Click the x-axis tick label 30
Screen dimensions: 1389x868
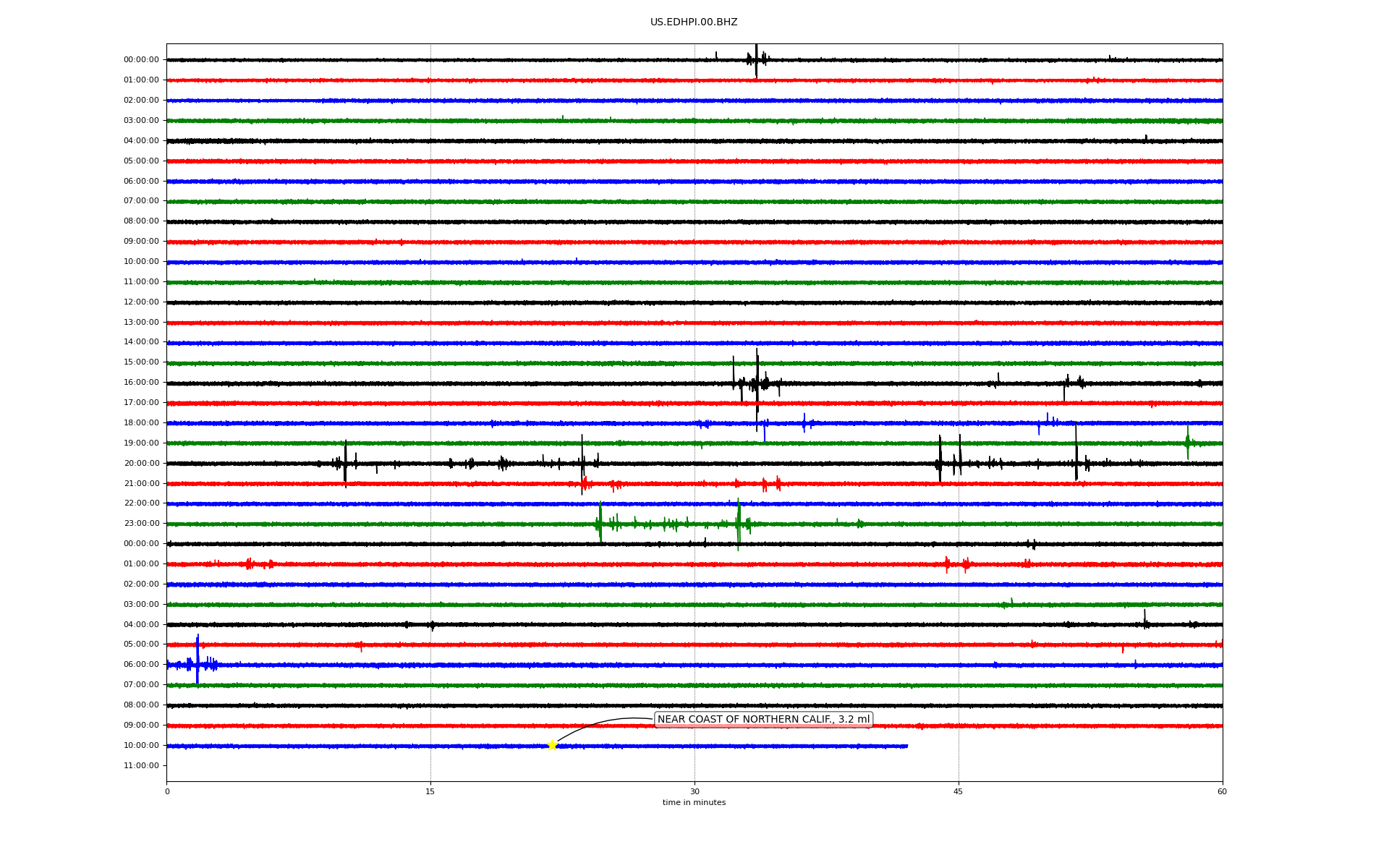click(694, 791)
